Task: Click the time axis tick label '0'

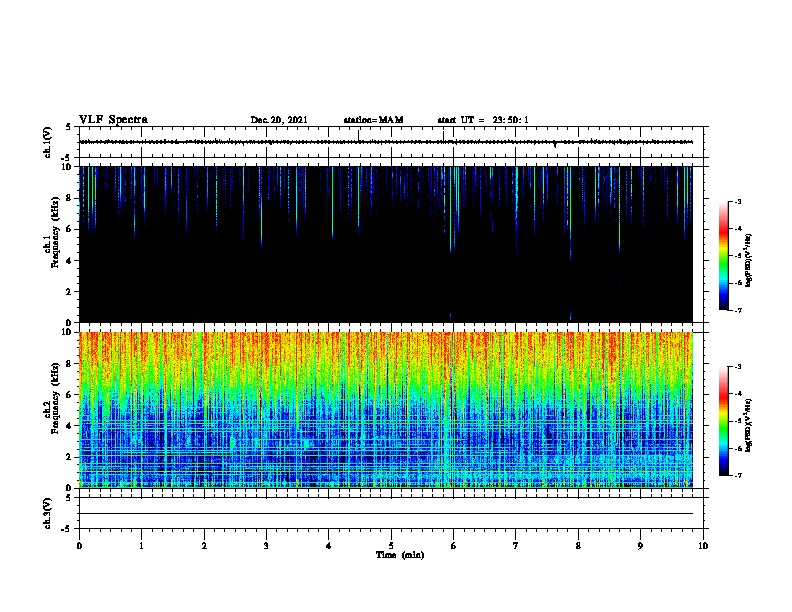Action: click(79, 546)
